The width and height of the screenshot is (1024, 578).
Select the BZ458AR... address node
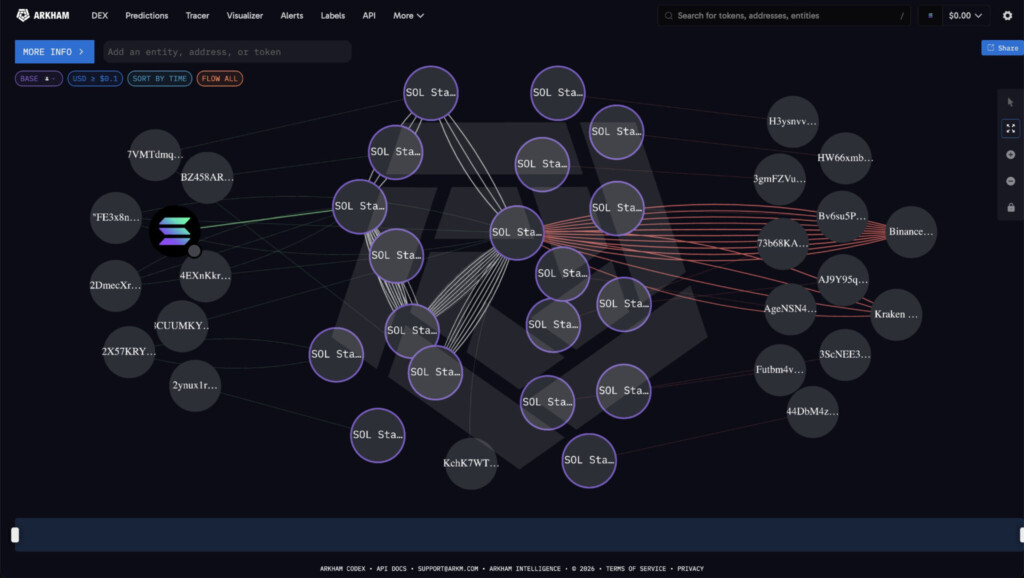tap(207, 178)
